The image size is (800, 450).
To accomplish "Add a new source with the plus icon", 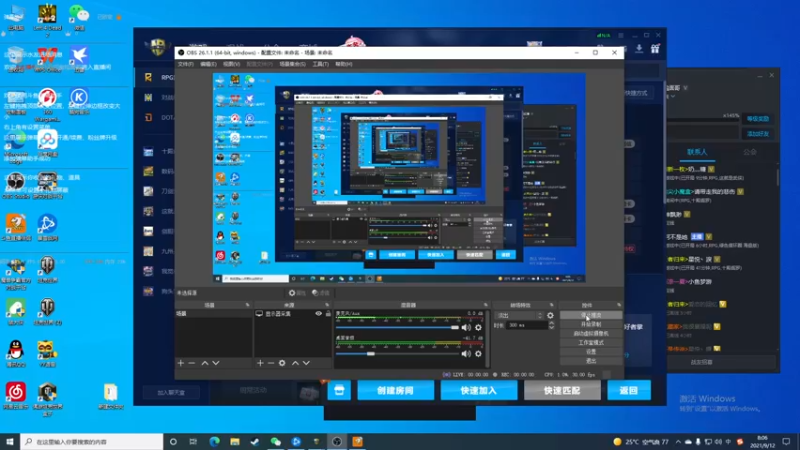I will (x=260, y=363).
